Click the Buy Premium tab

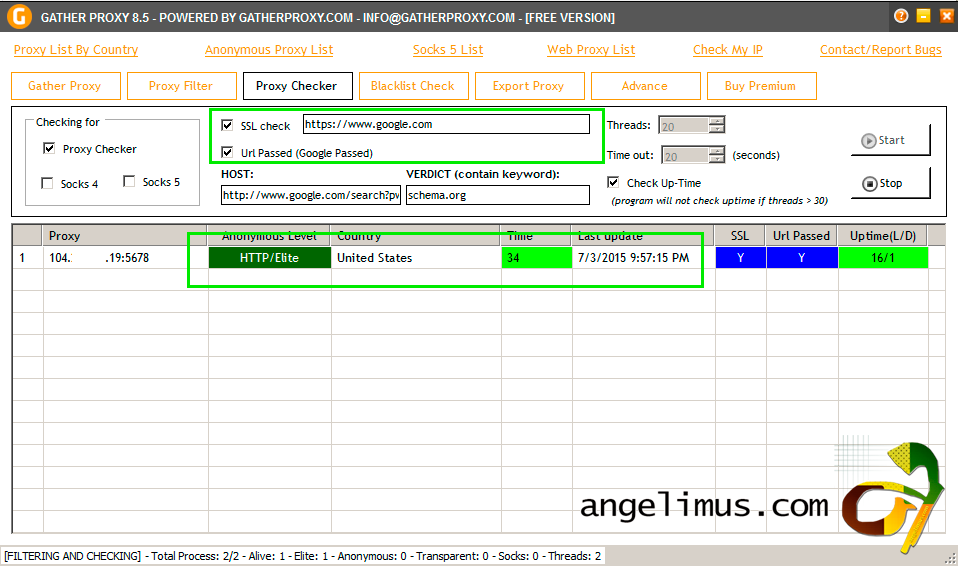(x=762, y=86)
